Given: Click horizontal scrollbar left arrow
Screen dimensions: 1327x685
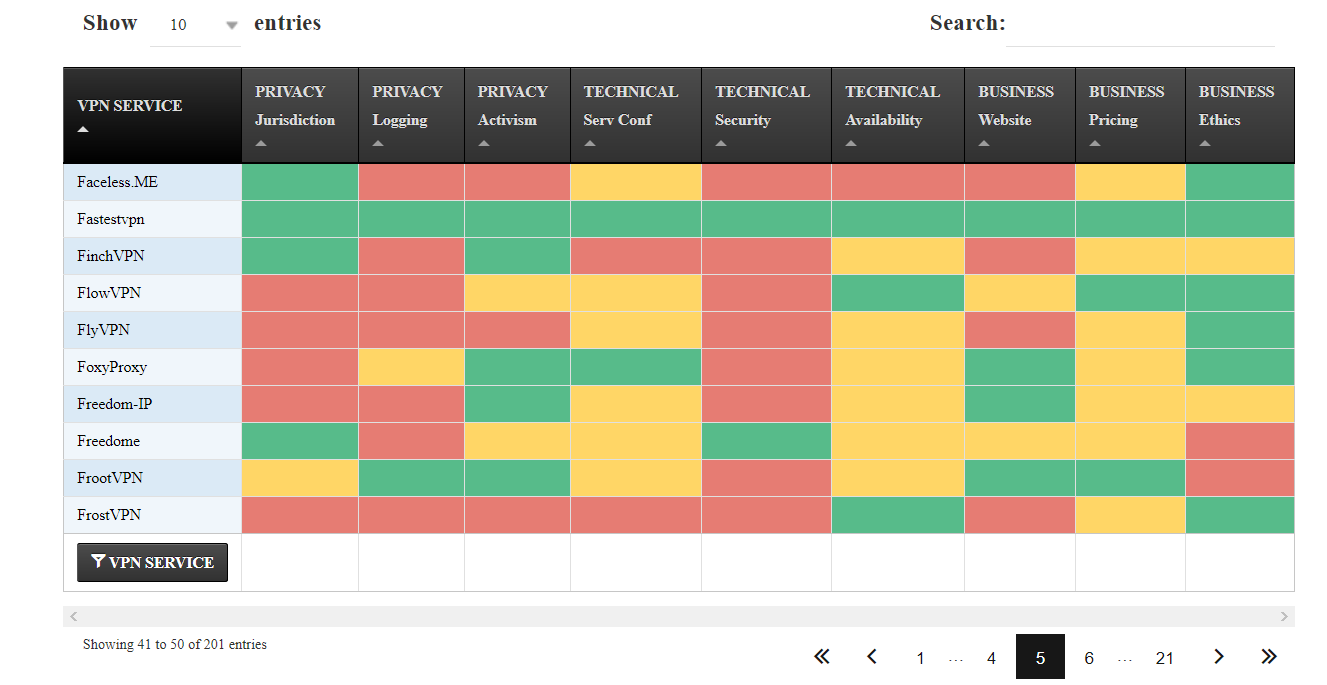Looking at the screenshot, I should (73, 616).
